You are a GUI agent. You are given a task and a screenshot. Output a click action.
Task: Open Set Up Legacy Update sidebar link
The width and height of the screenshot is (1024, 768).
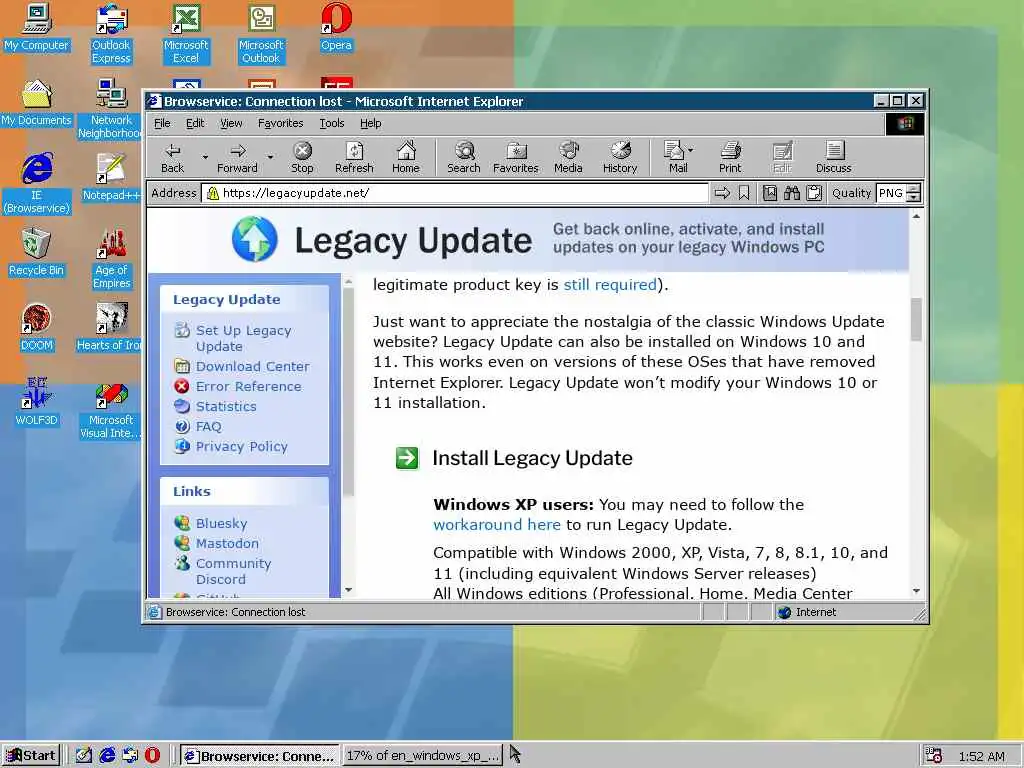tap(243, 338)
